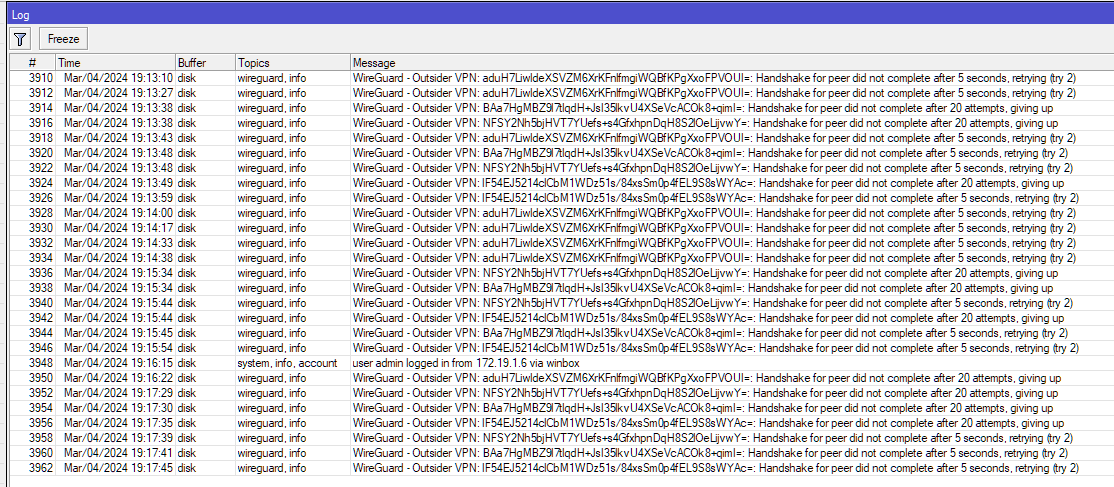This screenshot has width=1114, height=487.
Task: Open the log filter funnel icon
Action: pos(20,39)
